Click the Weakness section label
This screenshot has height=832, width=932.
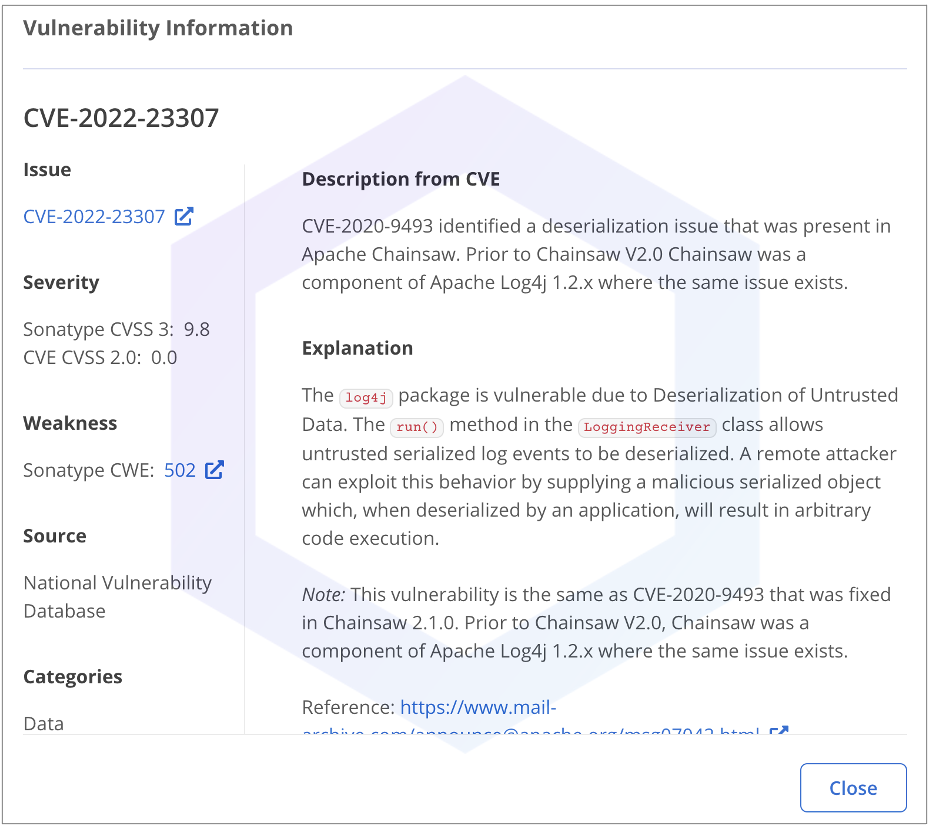70,423
